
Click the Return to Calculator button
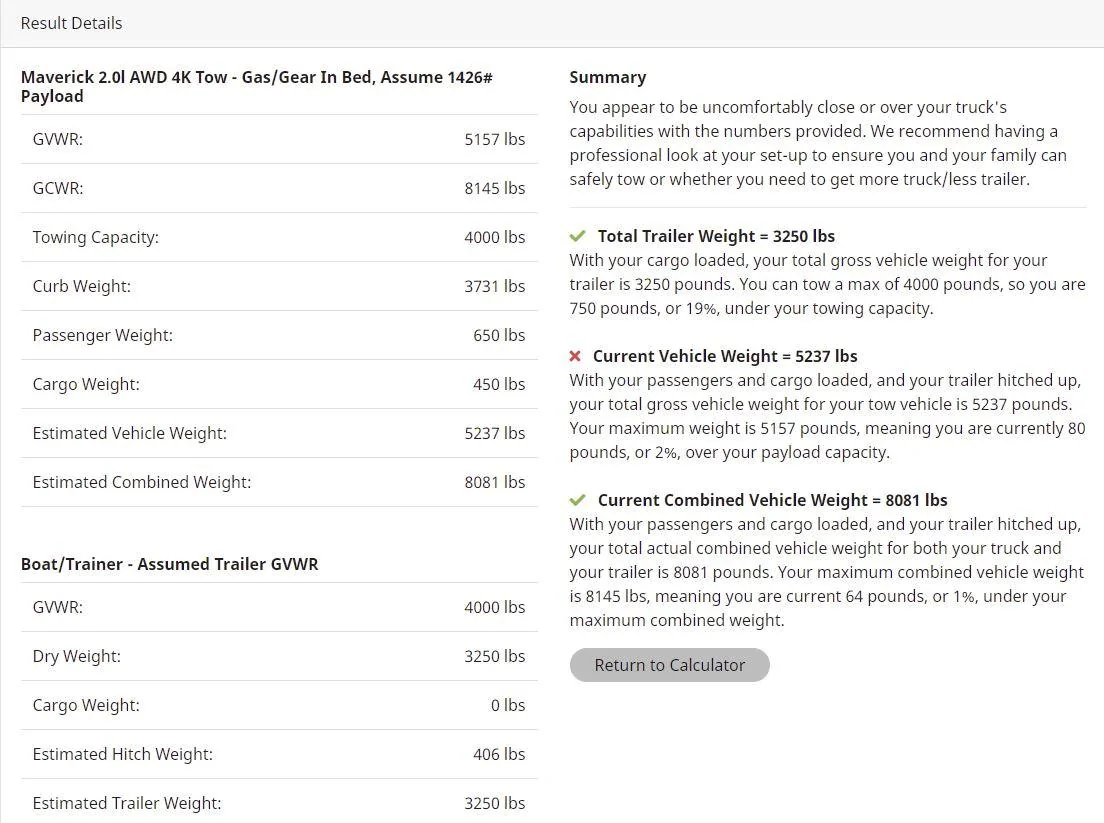click(669, 665)
